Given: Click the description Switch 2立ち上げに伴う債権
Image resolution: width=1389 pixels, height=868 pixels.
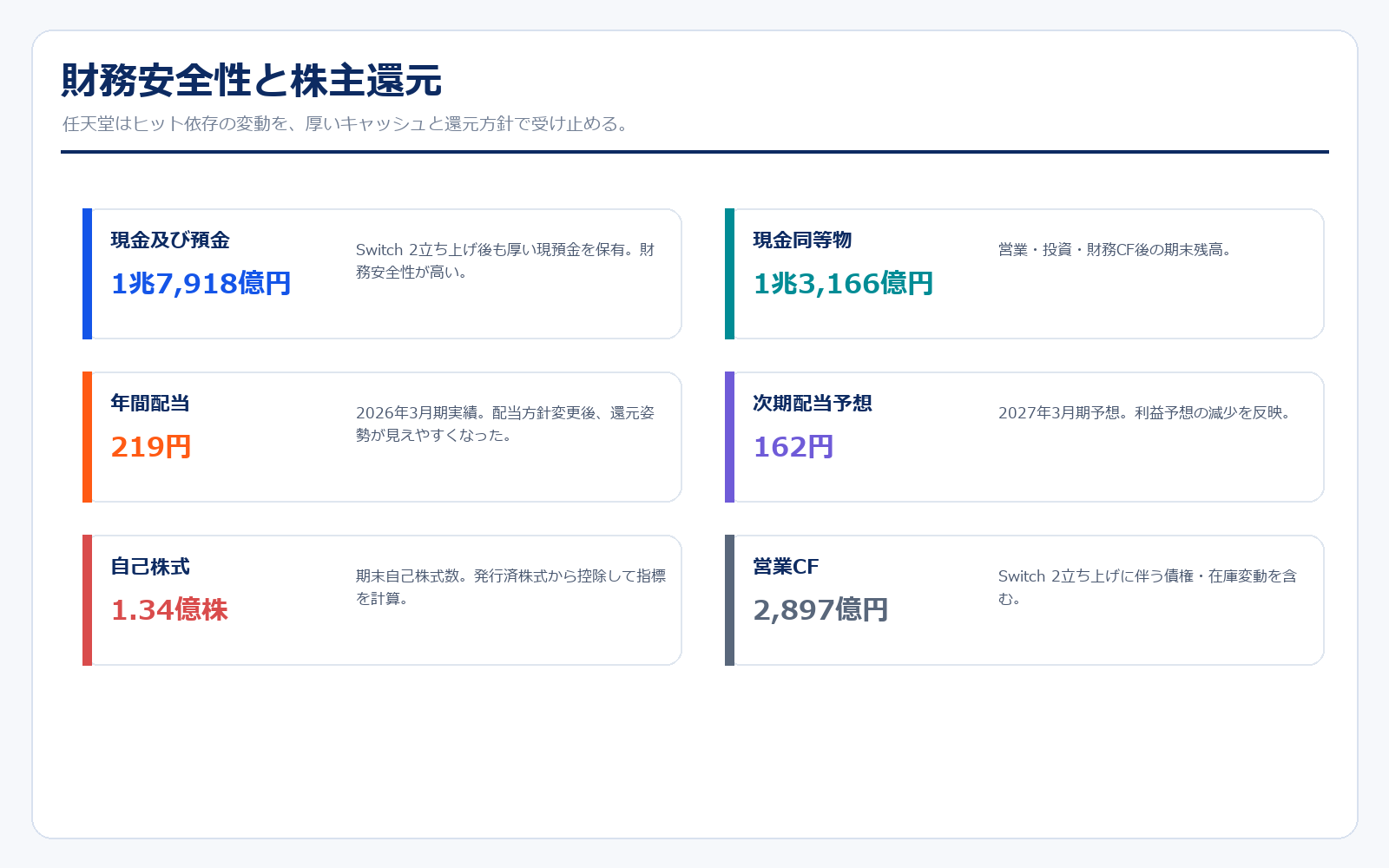Looking at the screenshot, I should (1147, 587).
